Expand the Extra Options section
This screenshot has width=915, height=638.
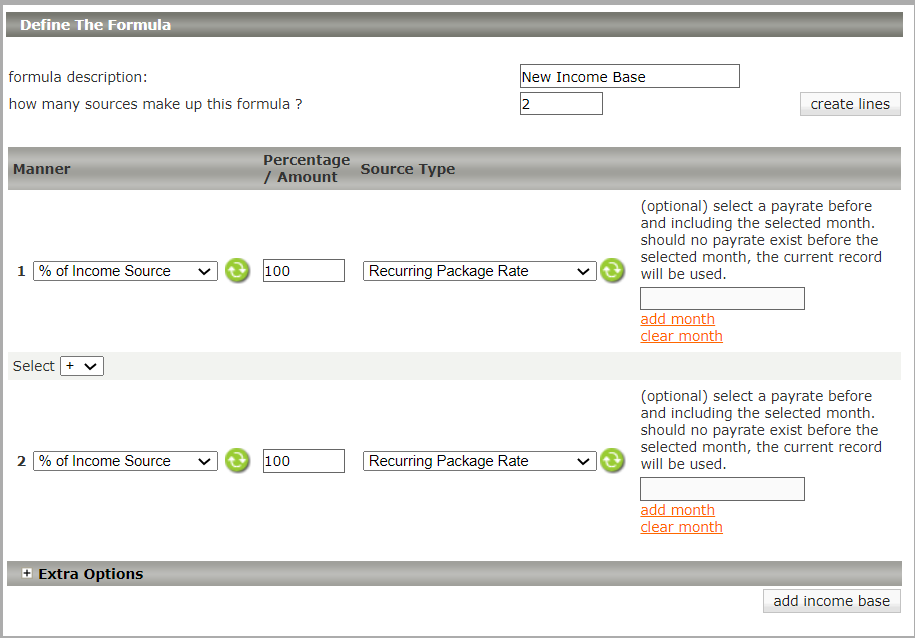27,574
